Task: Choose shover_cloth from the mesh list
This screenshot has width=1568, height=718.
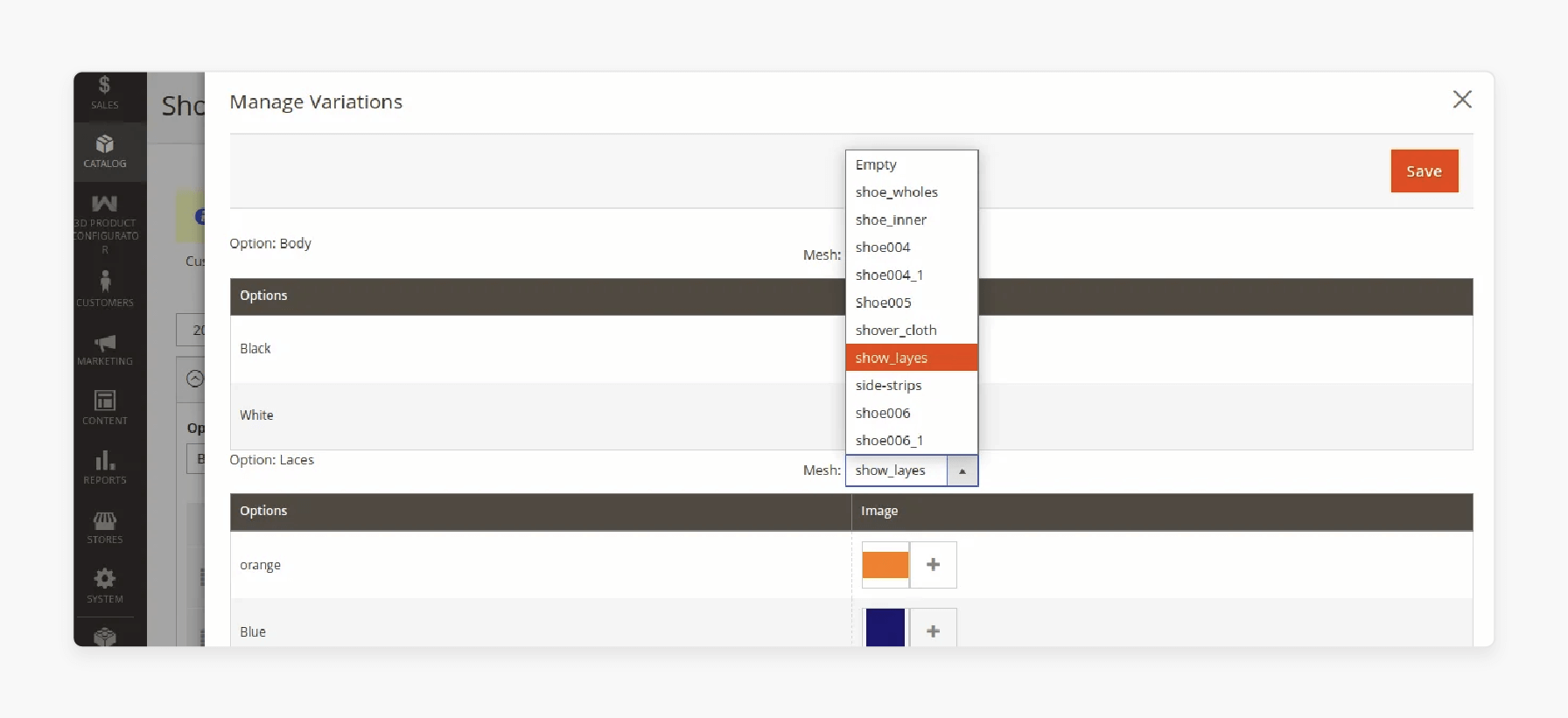Action: [x=912, y=330]
